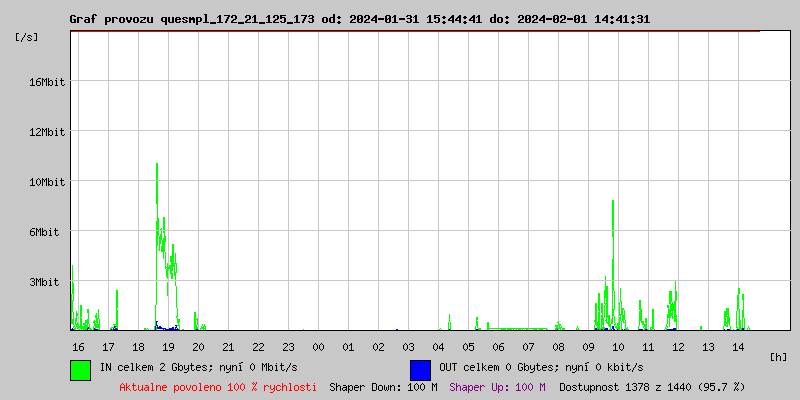The image size is (800, 400).
Task: Click hour label '23' on x-axis
Action: (x=288, y=347)
